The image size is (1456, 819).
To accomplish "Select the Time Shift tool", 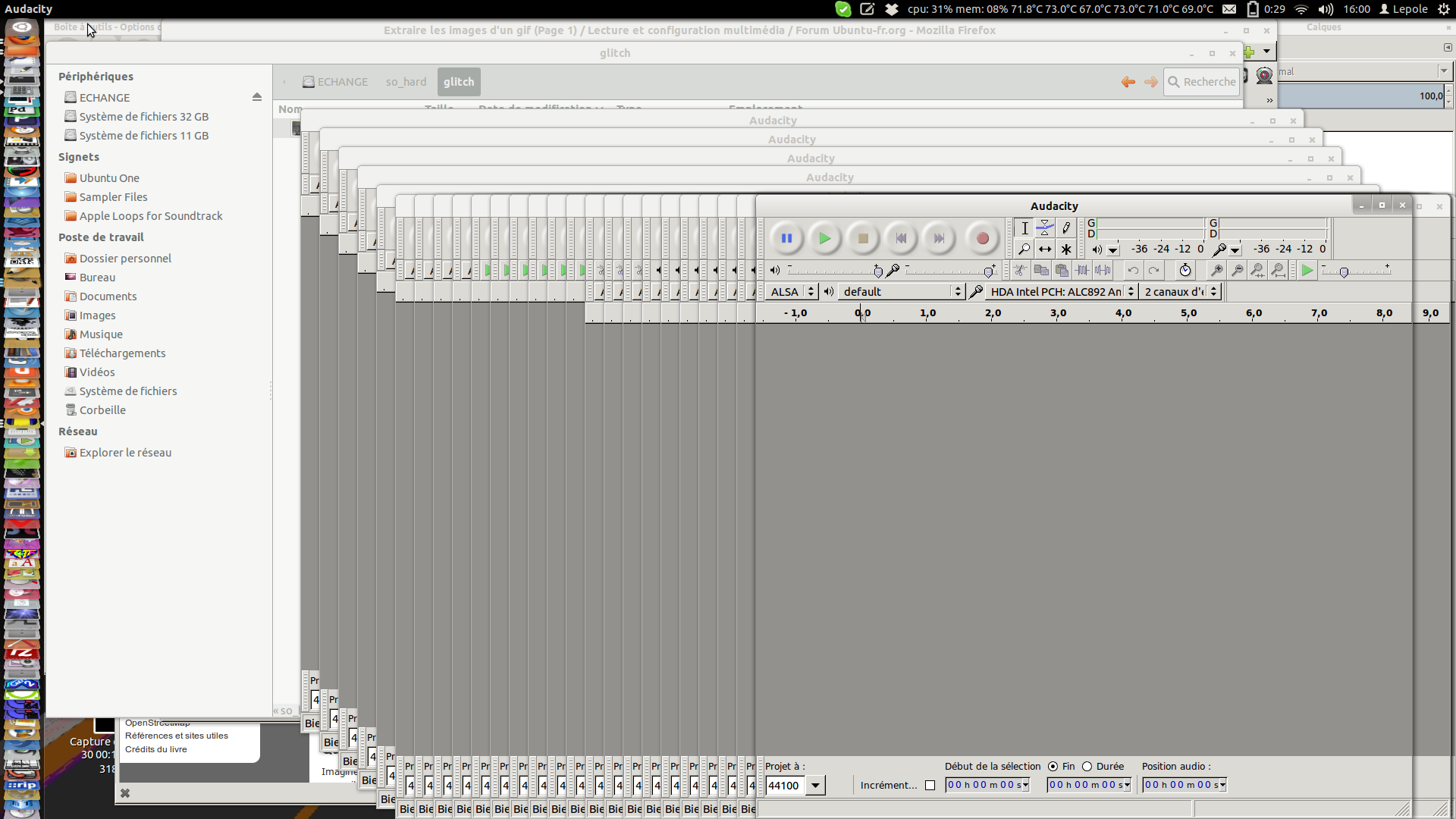I will point(1045,249).
